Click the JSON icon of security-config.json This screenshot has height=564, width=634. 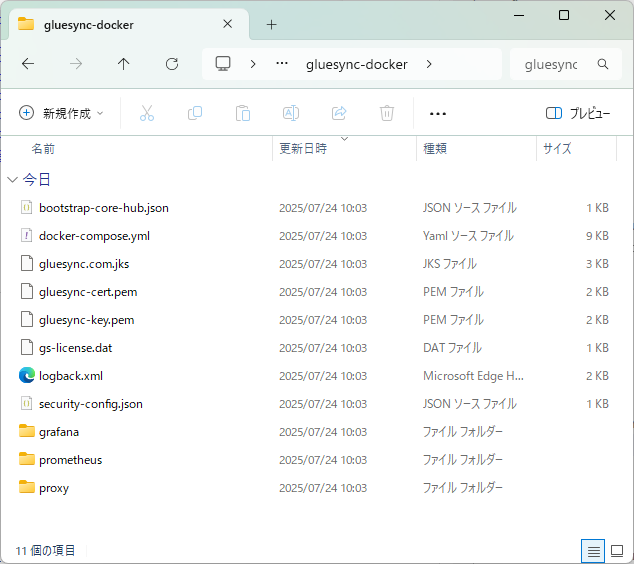27,404
